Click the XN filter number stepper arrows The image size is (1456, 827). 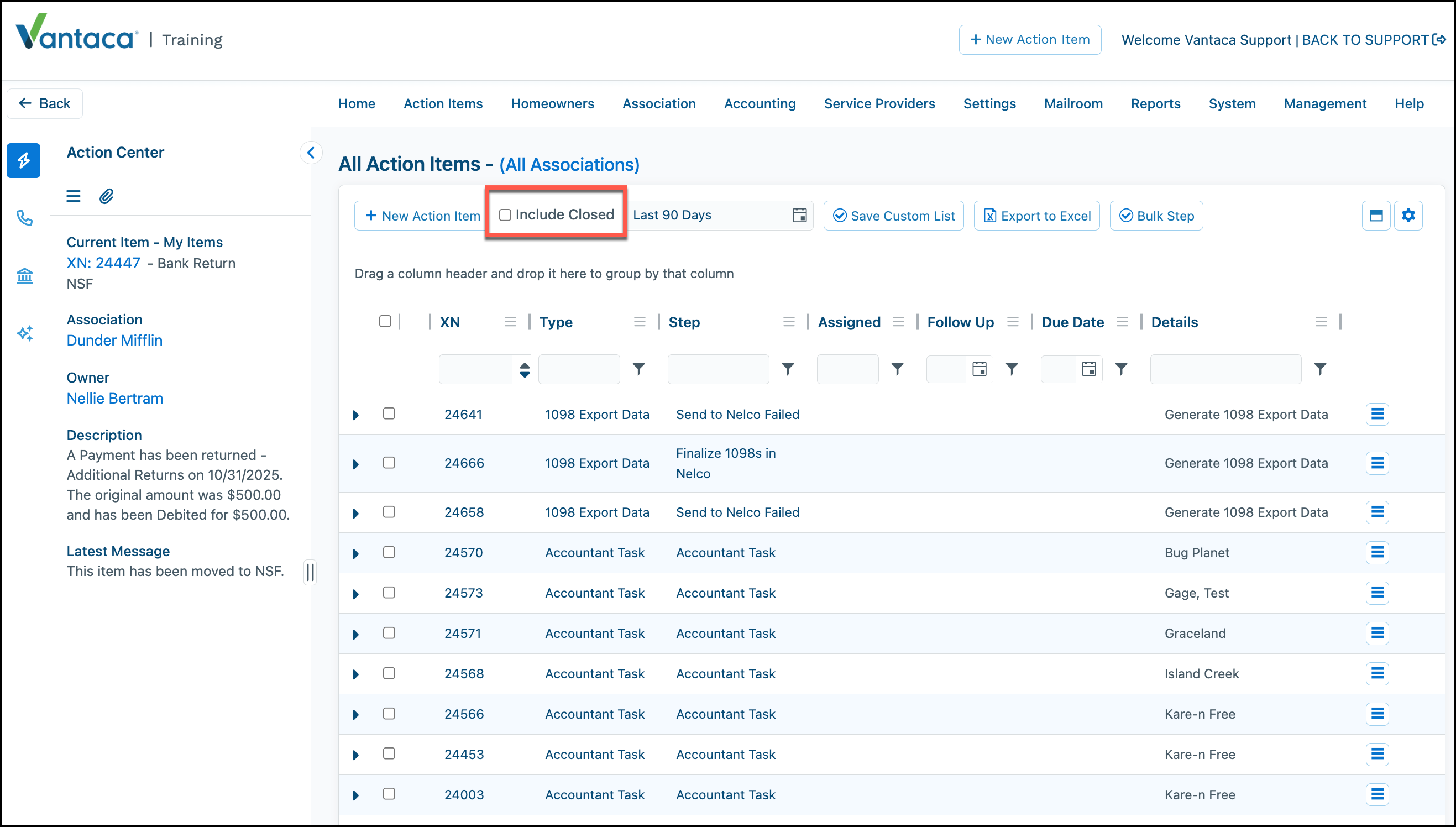tap(525, 370)
